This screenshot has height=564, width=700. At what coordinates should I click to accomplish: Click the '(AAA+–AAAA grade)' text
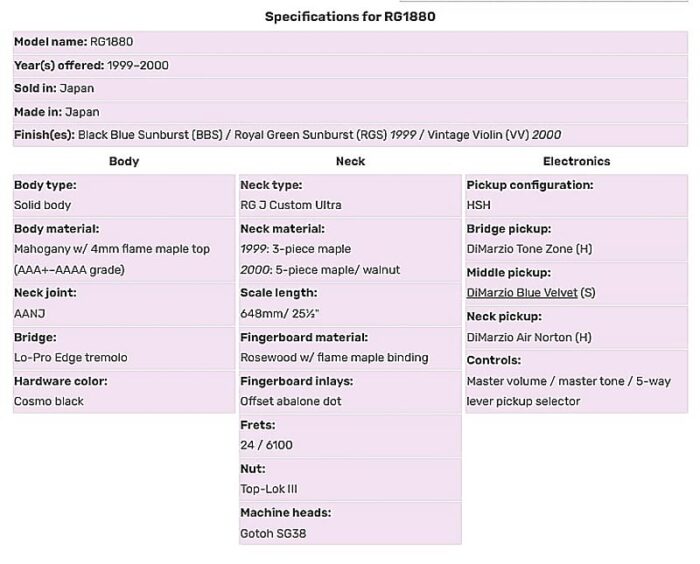(x=69, y=270)
